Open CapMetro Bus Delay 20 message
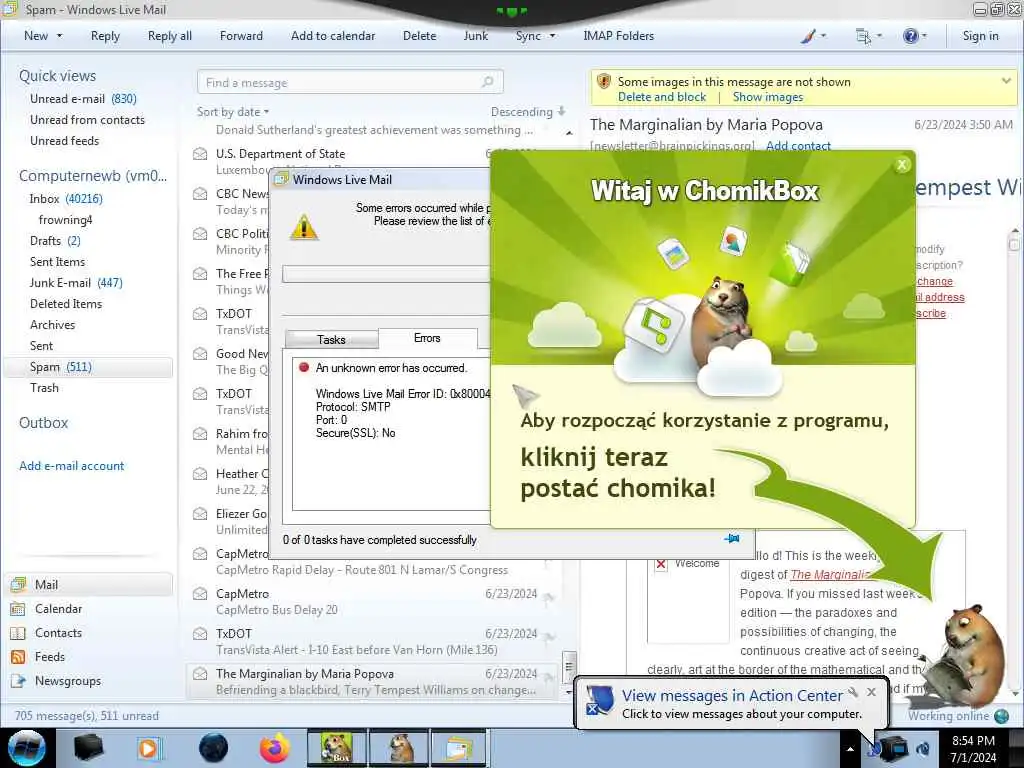The width and height of the screenshot is (1024, 768). click(372, 601)
